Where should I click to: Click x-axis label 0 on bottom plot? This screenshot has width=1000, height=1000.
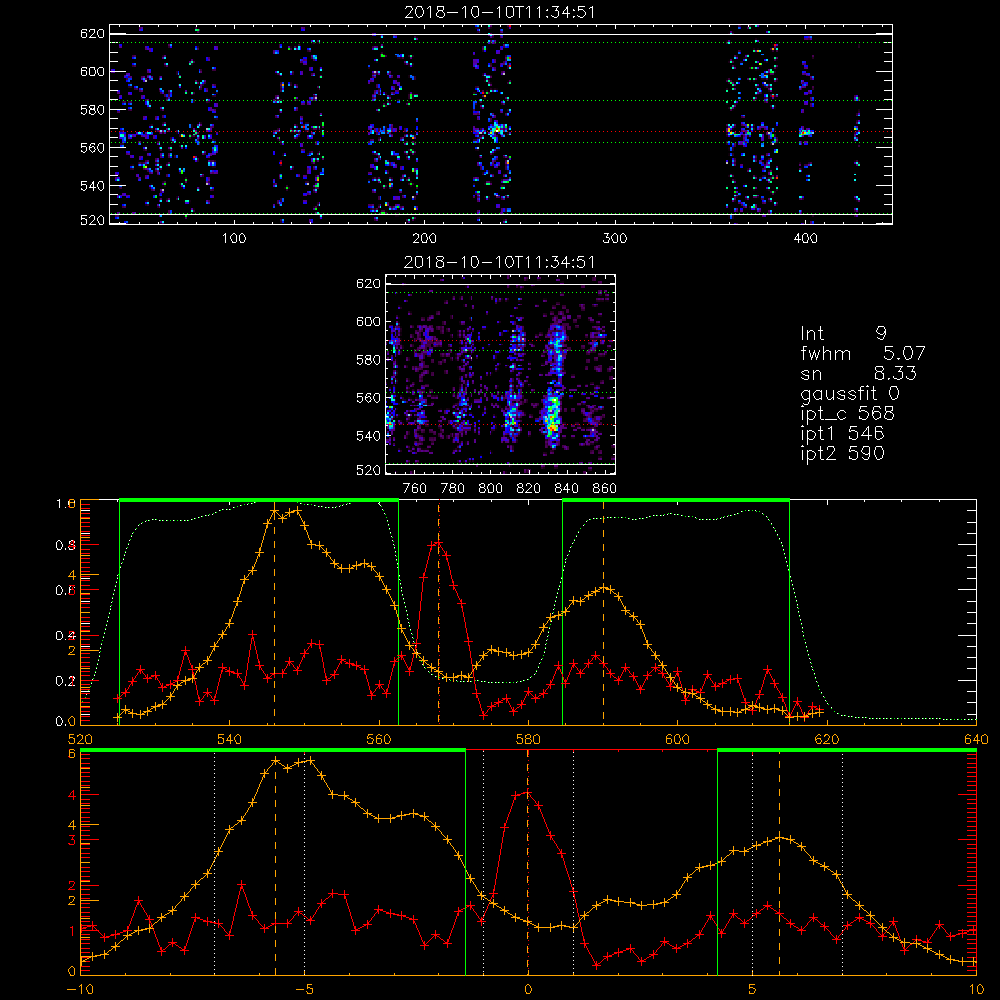(528, 990)
